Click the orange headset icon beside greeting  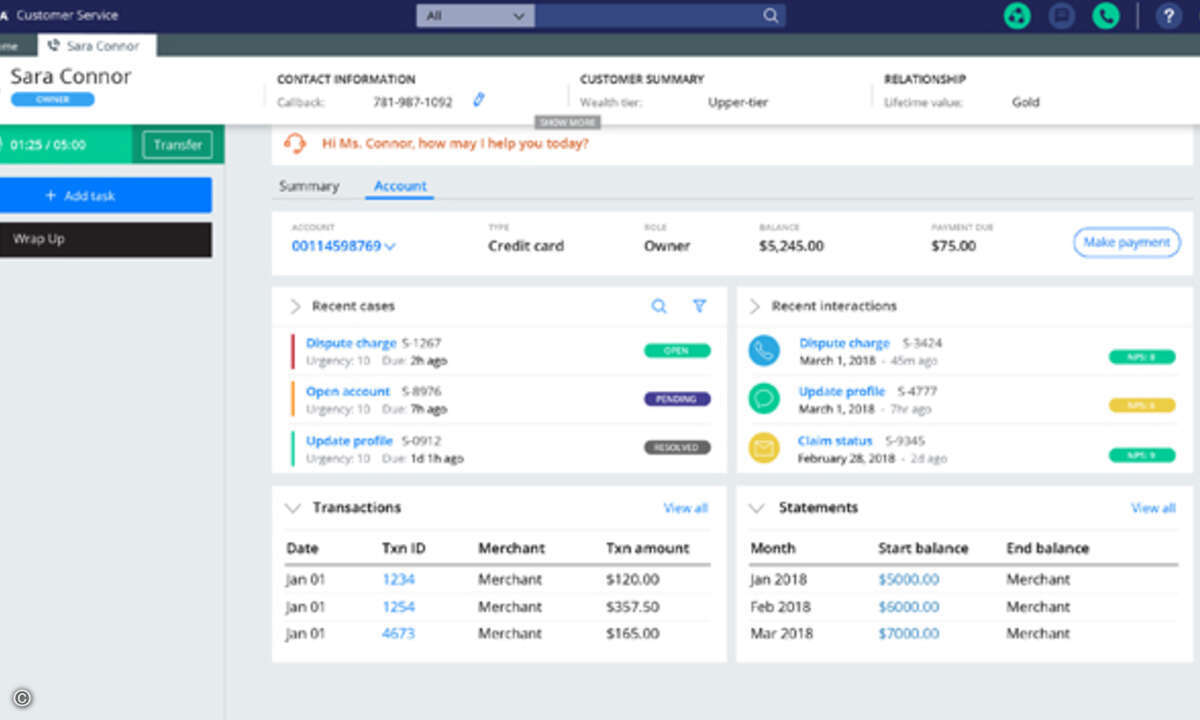(x=295, y=144)
